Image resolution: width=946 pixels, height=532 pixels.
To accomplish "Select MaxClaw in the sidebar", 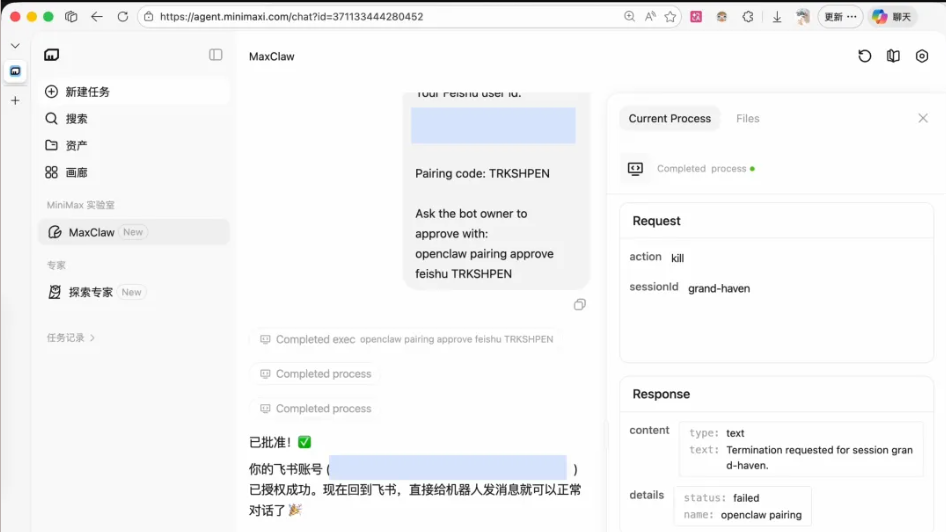I will point(92,232).
